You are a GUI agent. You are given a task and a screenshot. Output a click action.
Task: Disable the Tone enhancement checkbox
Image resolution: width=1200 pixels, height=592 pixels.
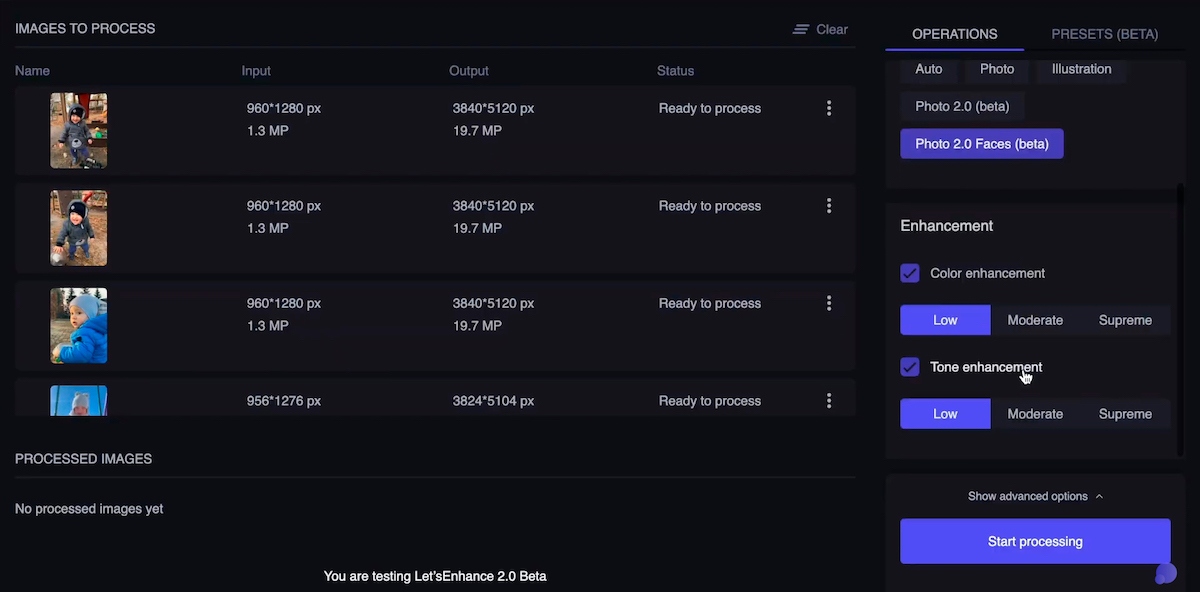click(x=910, y=367)
